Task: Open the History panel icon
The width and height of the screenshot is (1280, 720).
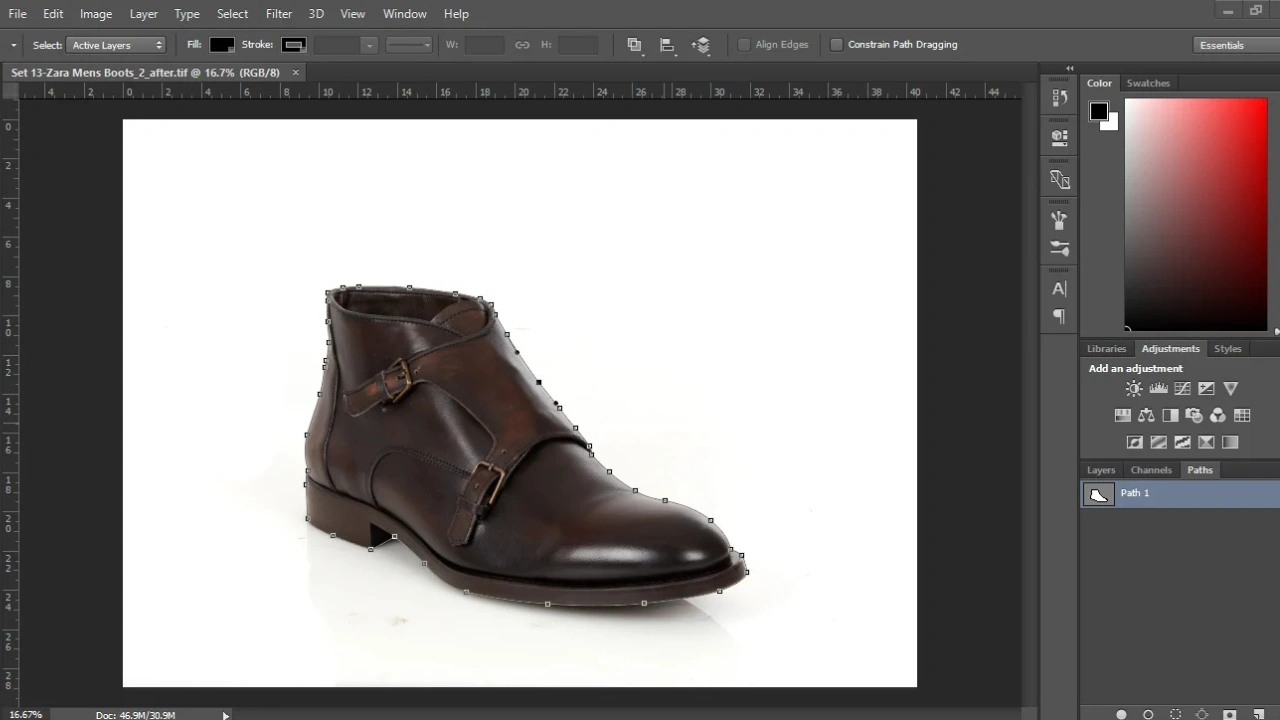Action: click(x=1059, y=97)
